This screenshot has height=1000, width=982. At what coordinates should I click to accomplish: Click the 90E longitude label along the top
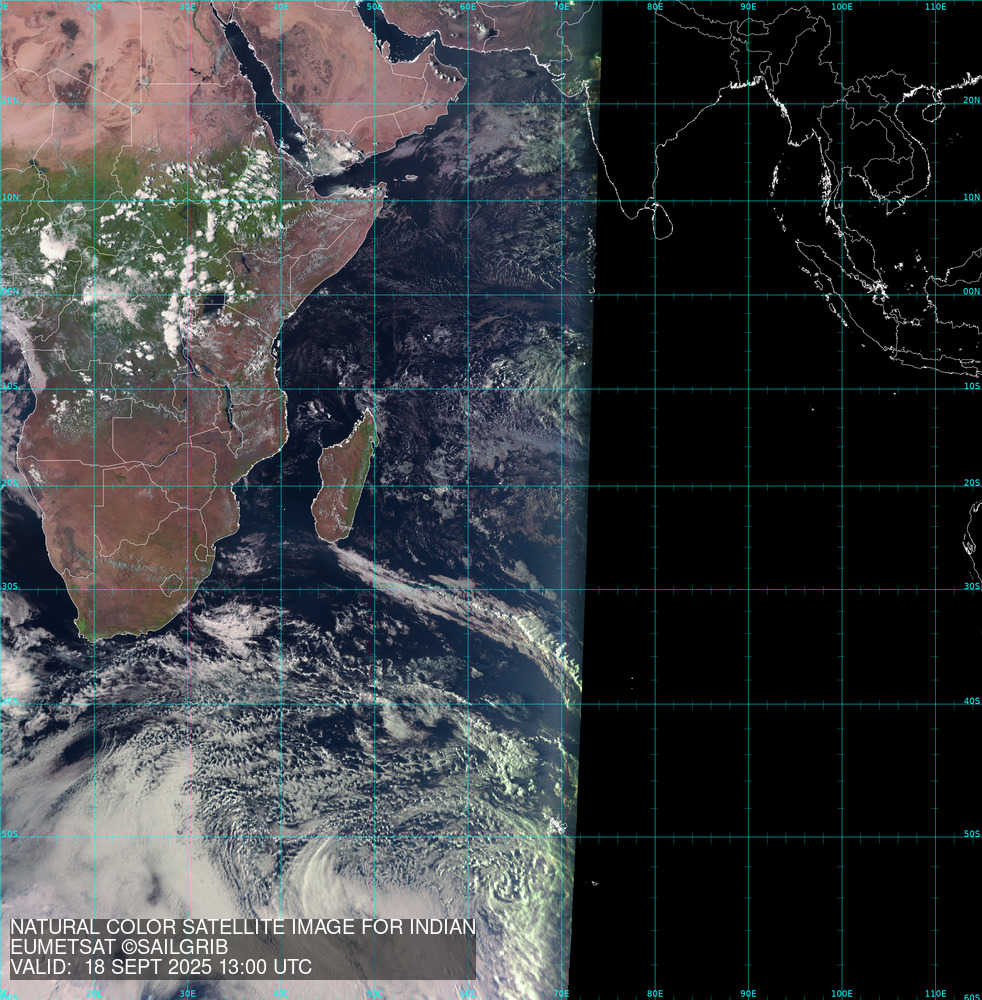tap(748, 7)
